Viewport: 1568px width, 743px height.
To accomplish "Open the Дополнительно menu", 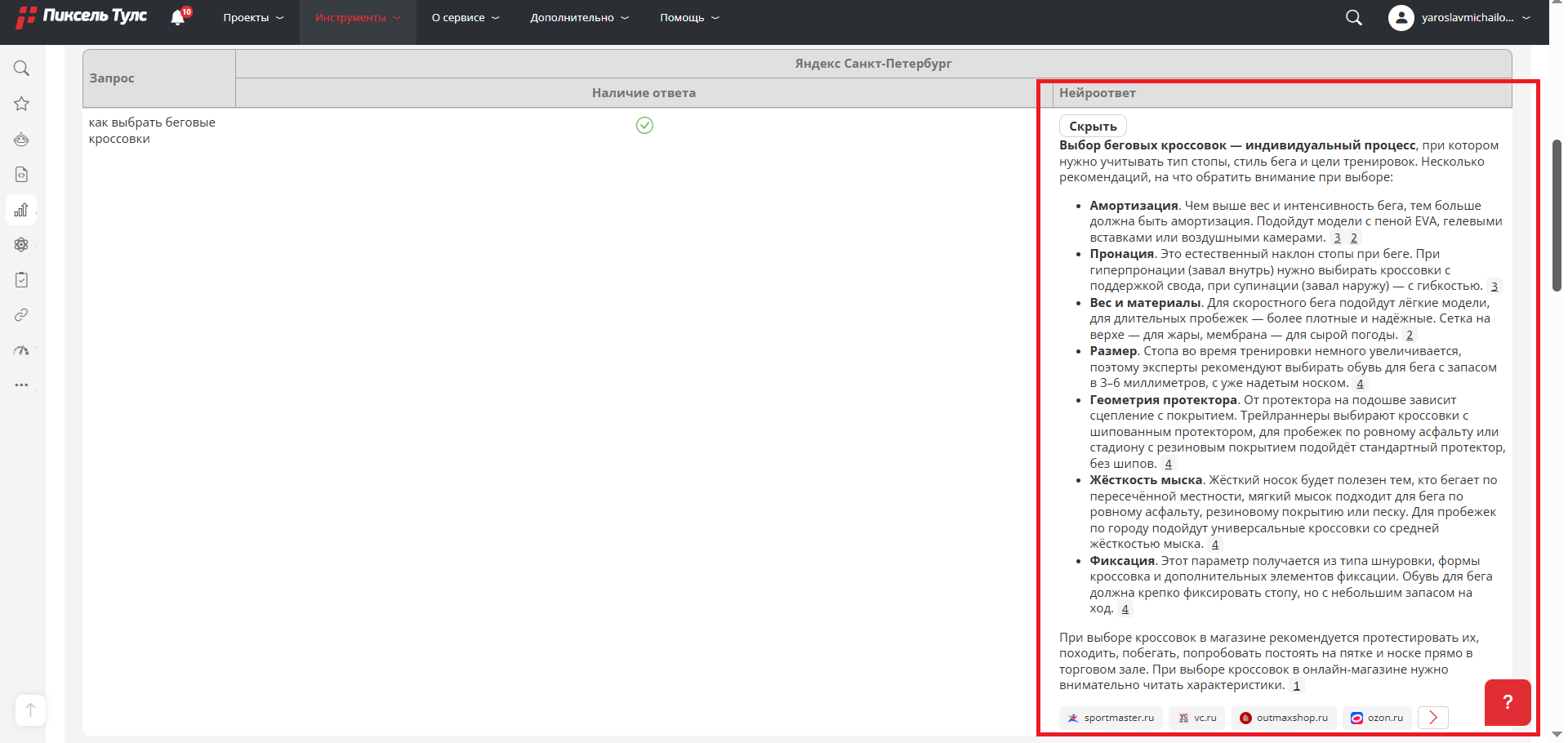I will (579, 18).
